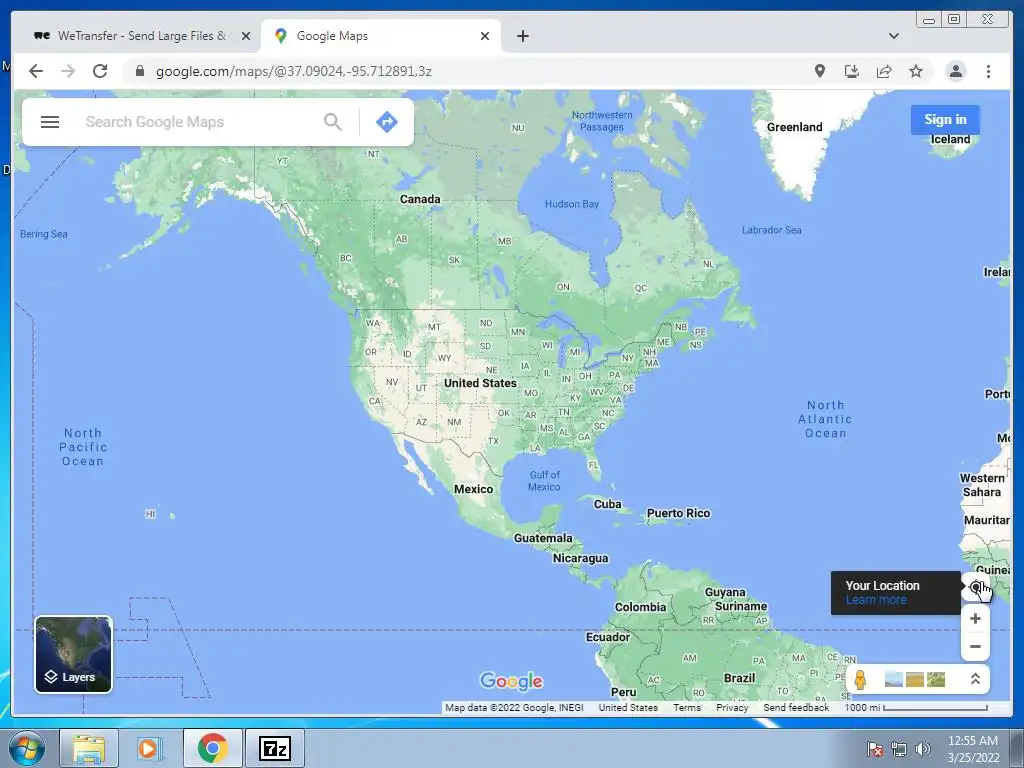Open the Google Maps hamburger menu
The height and width of the screenshot is (768, 1024).
point(50,122)
